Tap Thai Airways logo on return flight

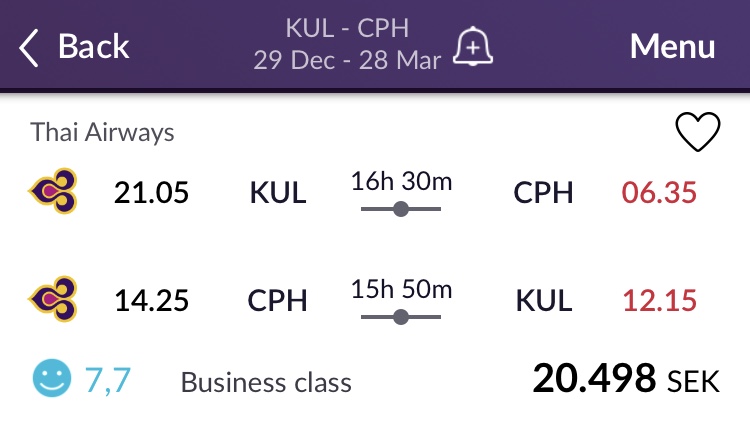(x=53, y=299)
